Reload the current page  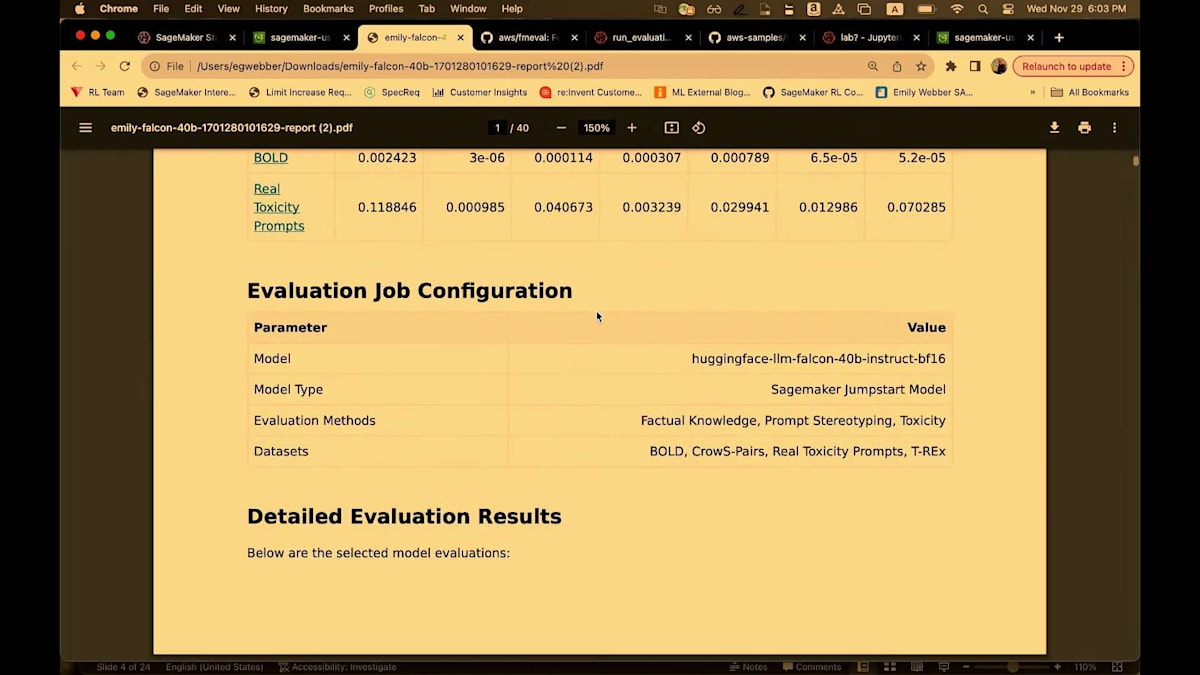tap(125, 66)
